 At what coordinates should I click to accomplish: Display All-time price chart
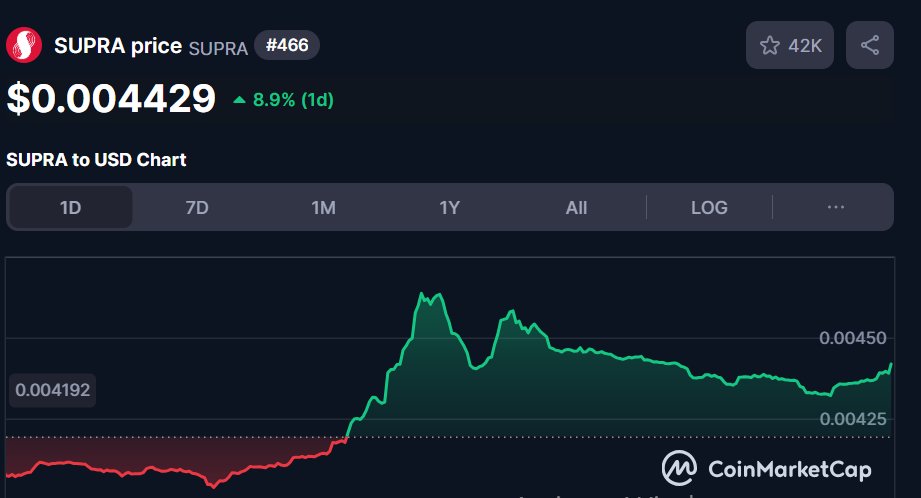576,207
